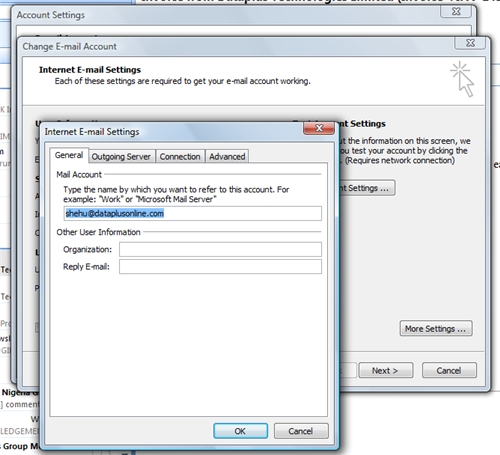Screen dimensions: 500x455
Task: Close the Change E-mail Account window
Action: click(x=470, y=43)
